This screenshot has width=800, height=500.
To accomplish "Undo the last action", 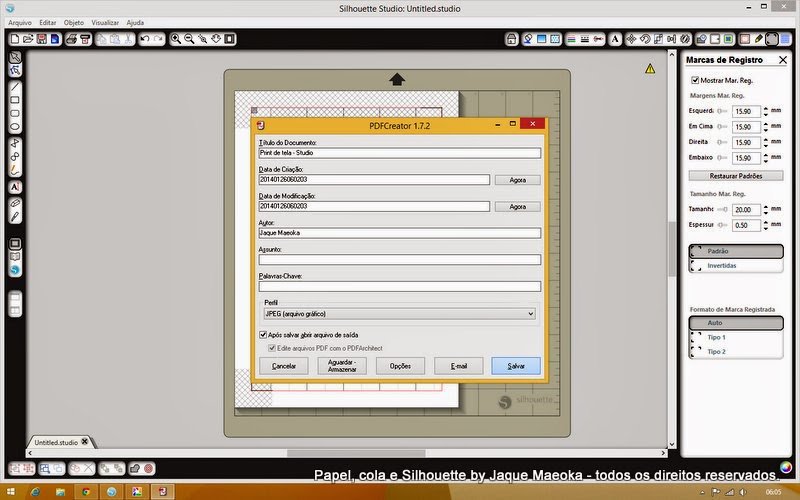I will pos(145,39).
